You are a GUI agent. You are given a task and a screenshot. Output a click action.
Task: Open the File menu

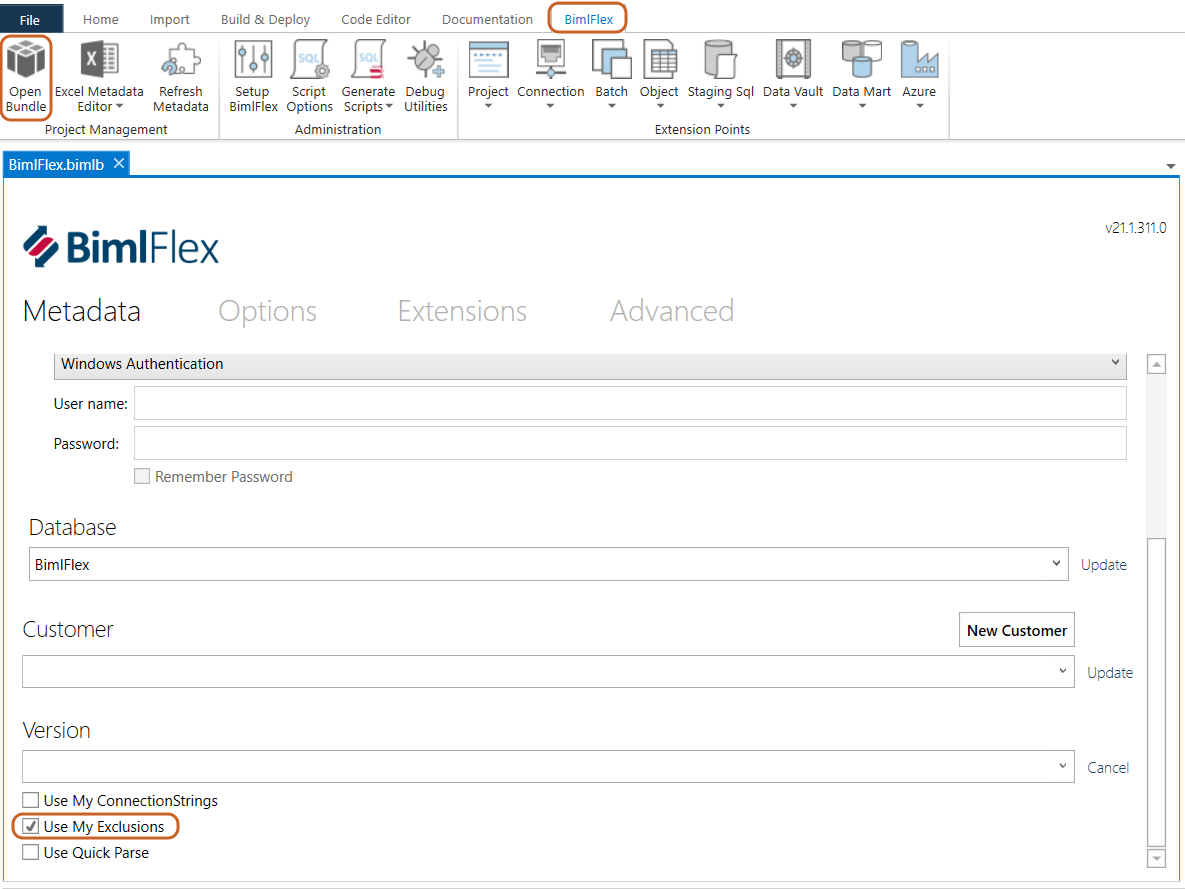[x=30, y=20]
